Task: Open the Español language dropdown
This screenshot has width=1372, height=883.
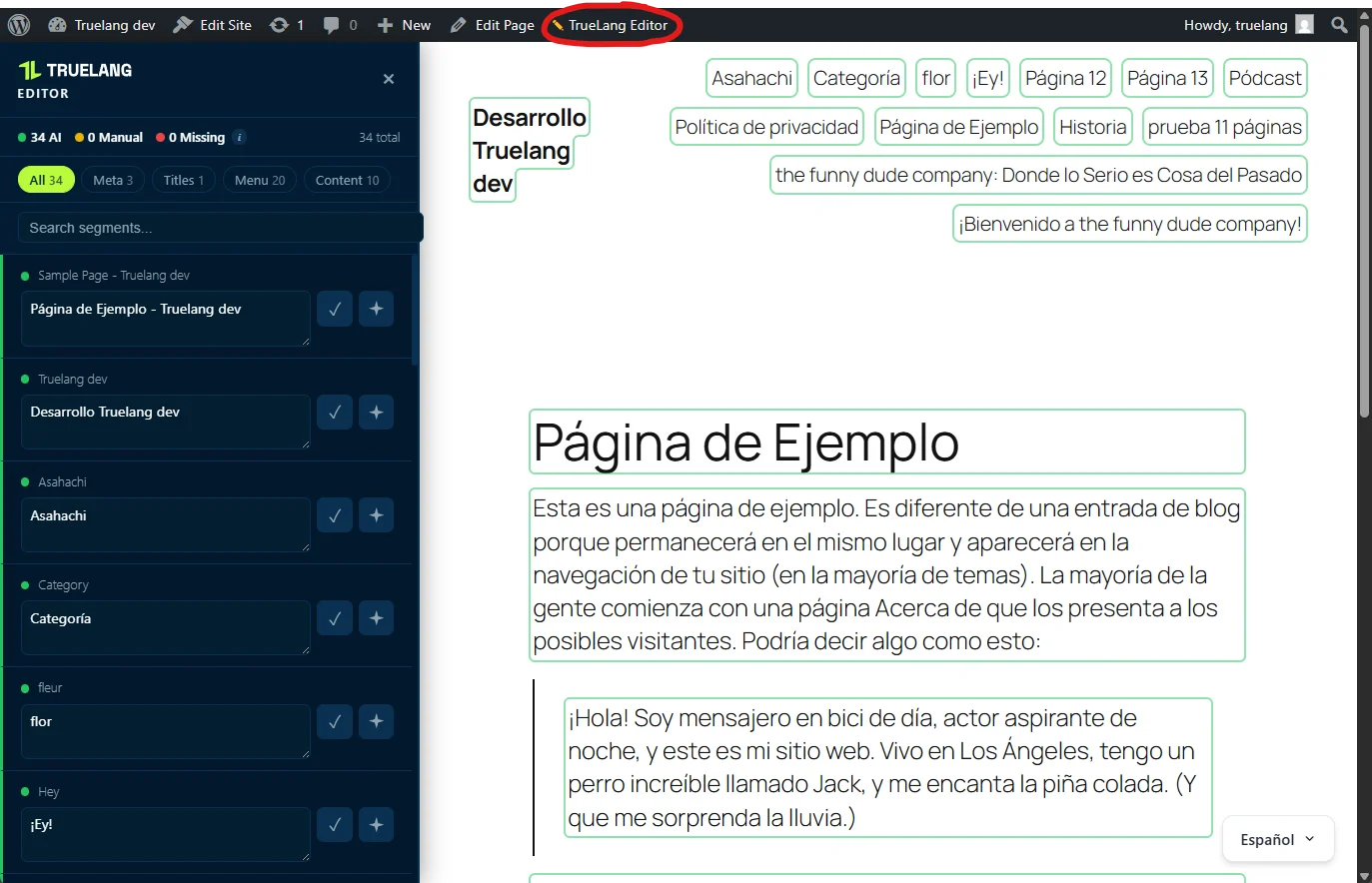Action: (x=1277, y=839)
